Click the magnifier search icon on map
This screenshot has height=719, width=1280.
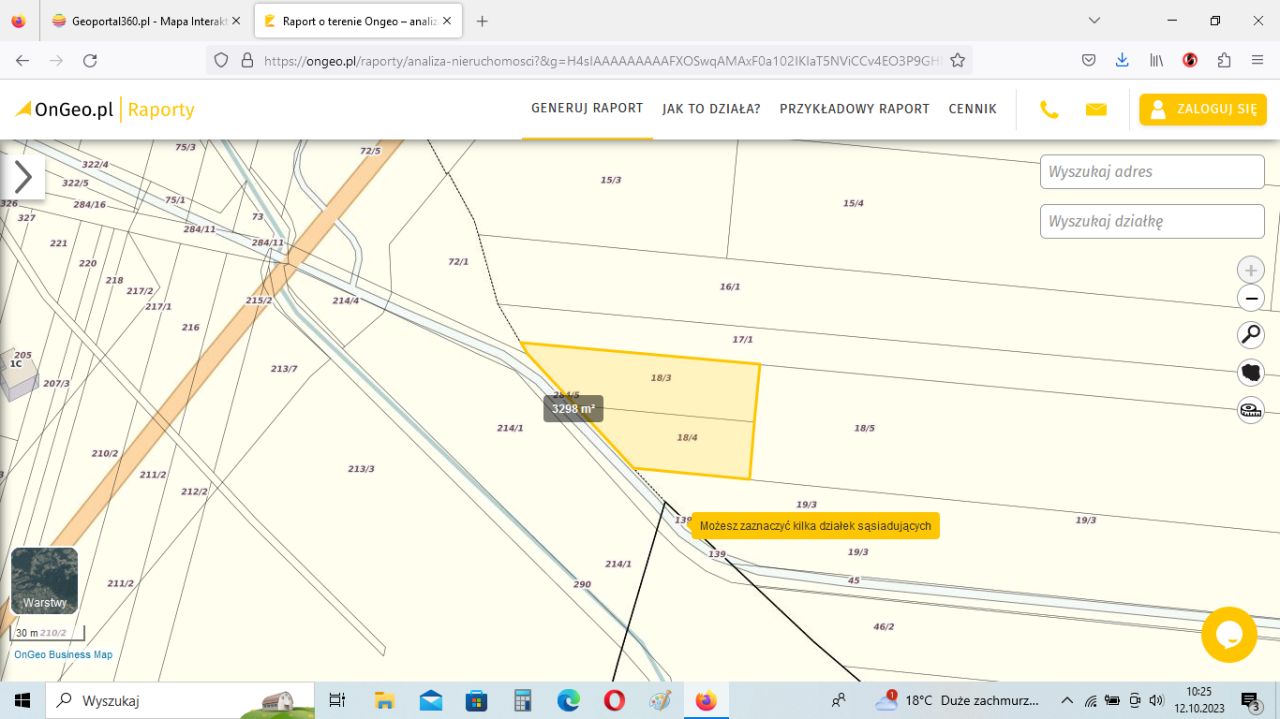click(1250, 335)
